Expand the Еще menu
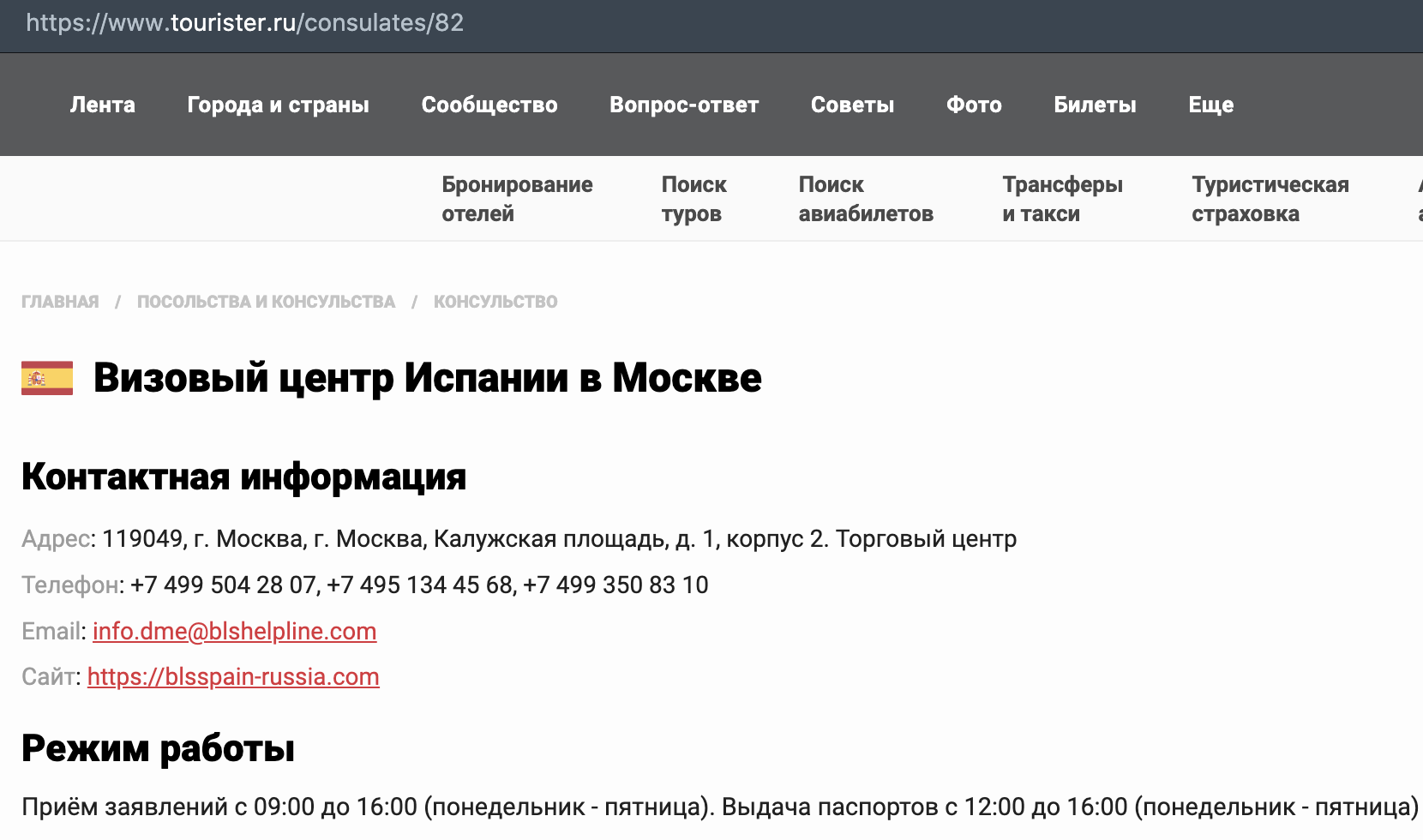1423x840 pixels. point(1210,105)
